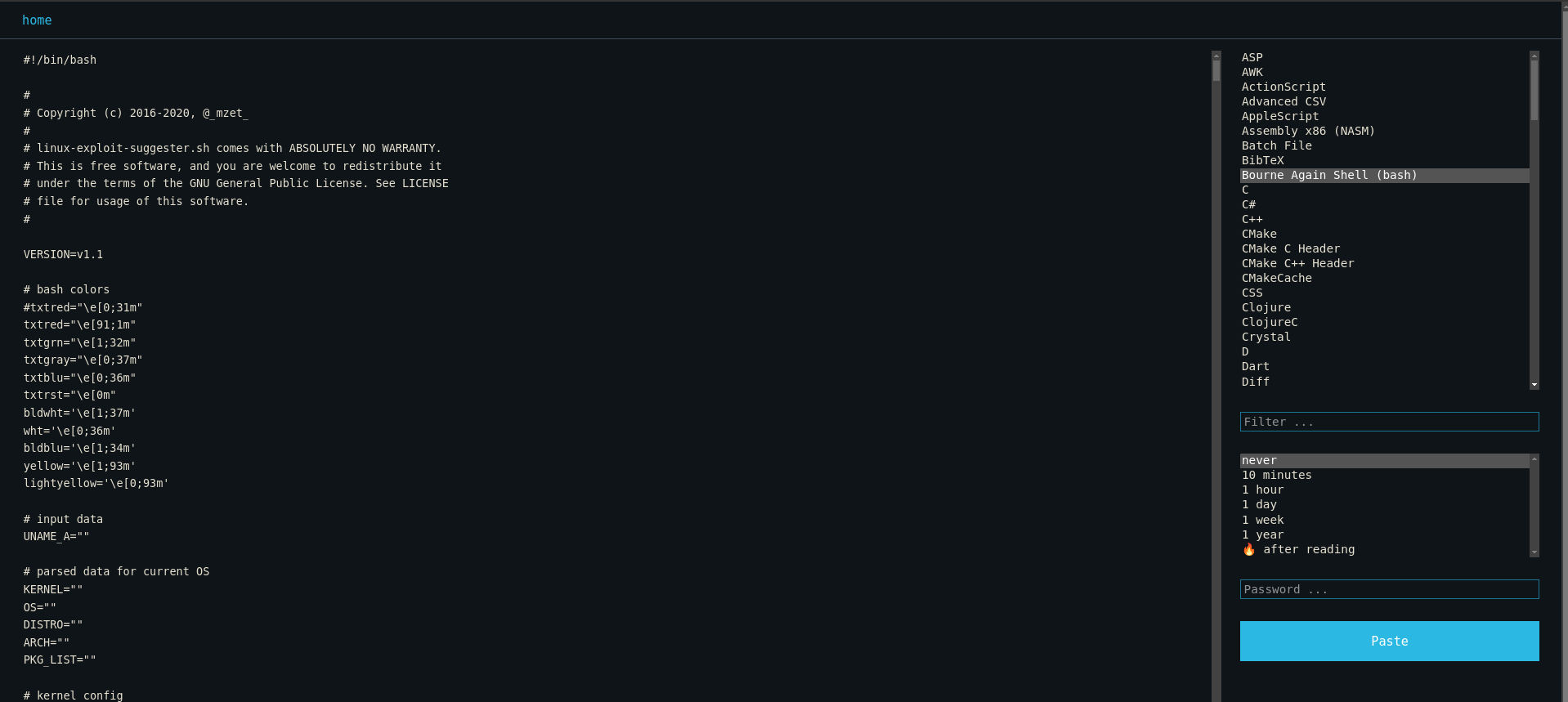Choose Bourne Again Shell (bash) language
The height and width of the screenshot is (702, 1568).
coord(1329,176)
